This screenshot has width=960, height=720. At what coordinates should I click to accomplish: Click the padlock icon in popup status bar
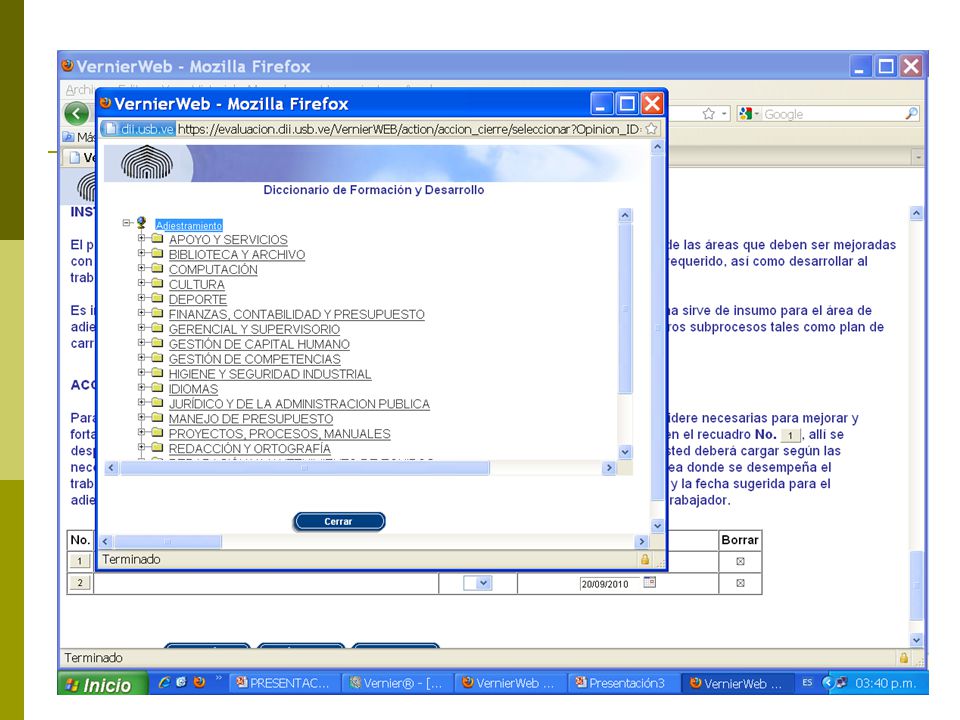tap(645, 559)
